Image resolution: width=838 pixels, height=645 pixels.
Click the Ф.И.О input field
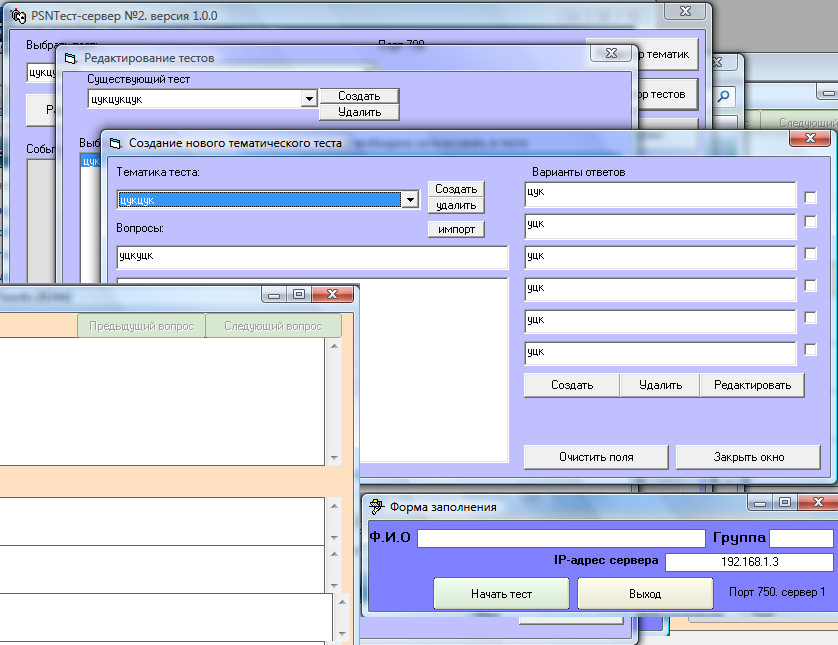(x=561, y=538)
